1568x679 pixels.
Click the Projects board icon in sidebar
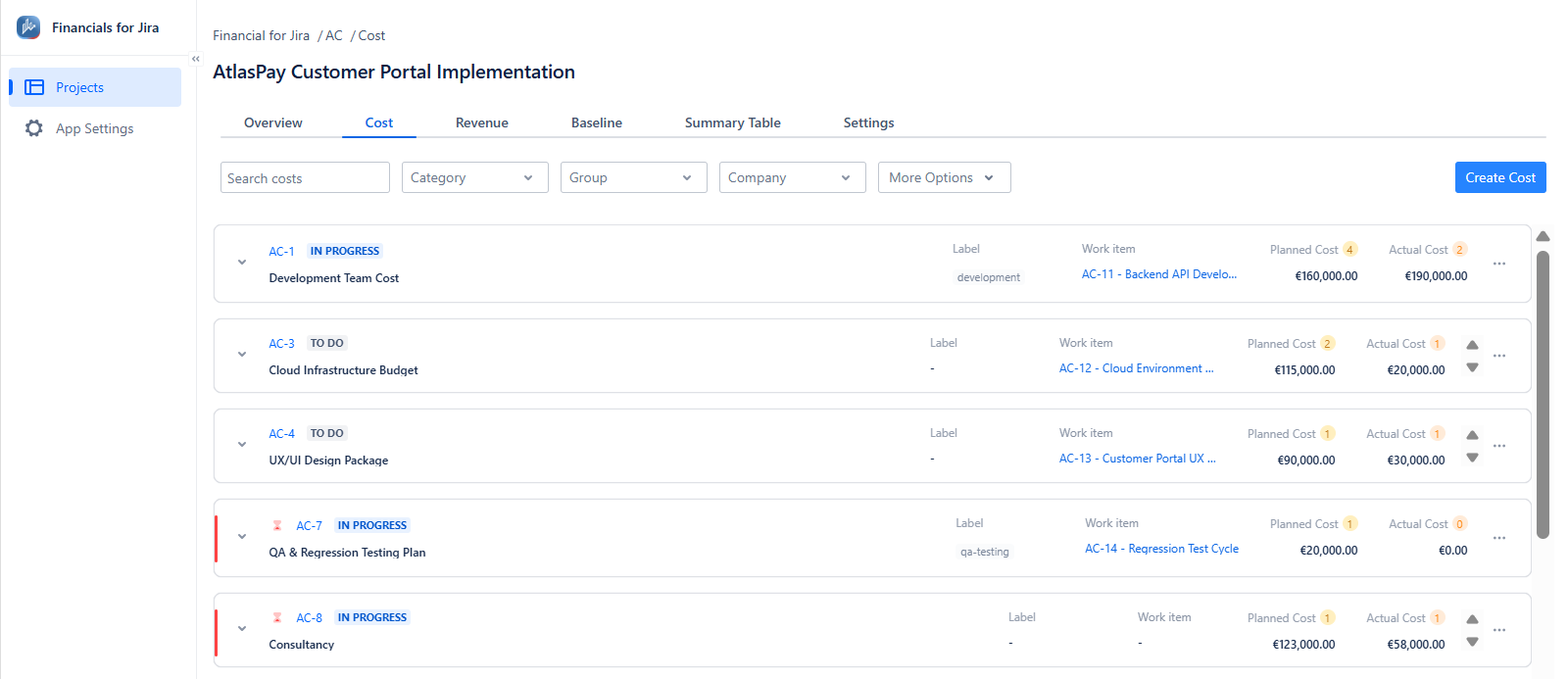34,87
